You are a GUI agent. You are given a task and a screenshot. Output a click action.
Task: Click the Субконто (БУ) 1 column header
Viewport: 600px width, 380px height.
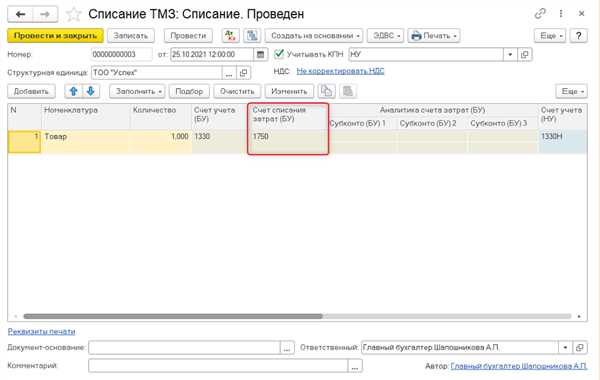point(362,124)
